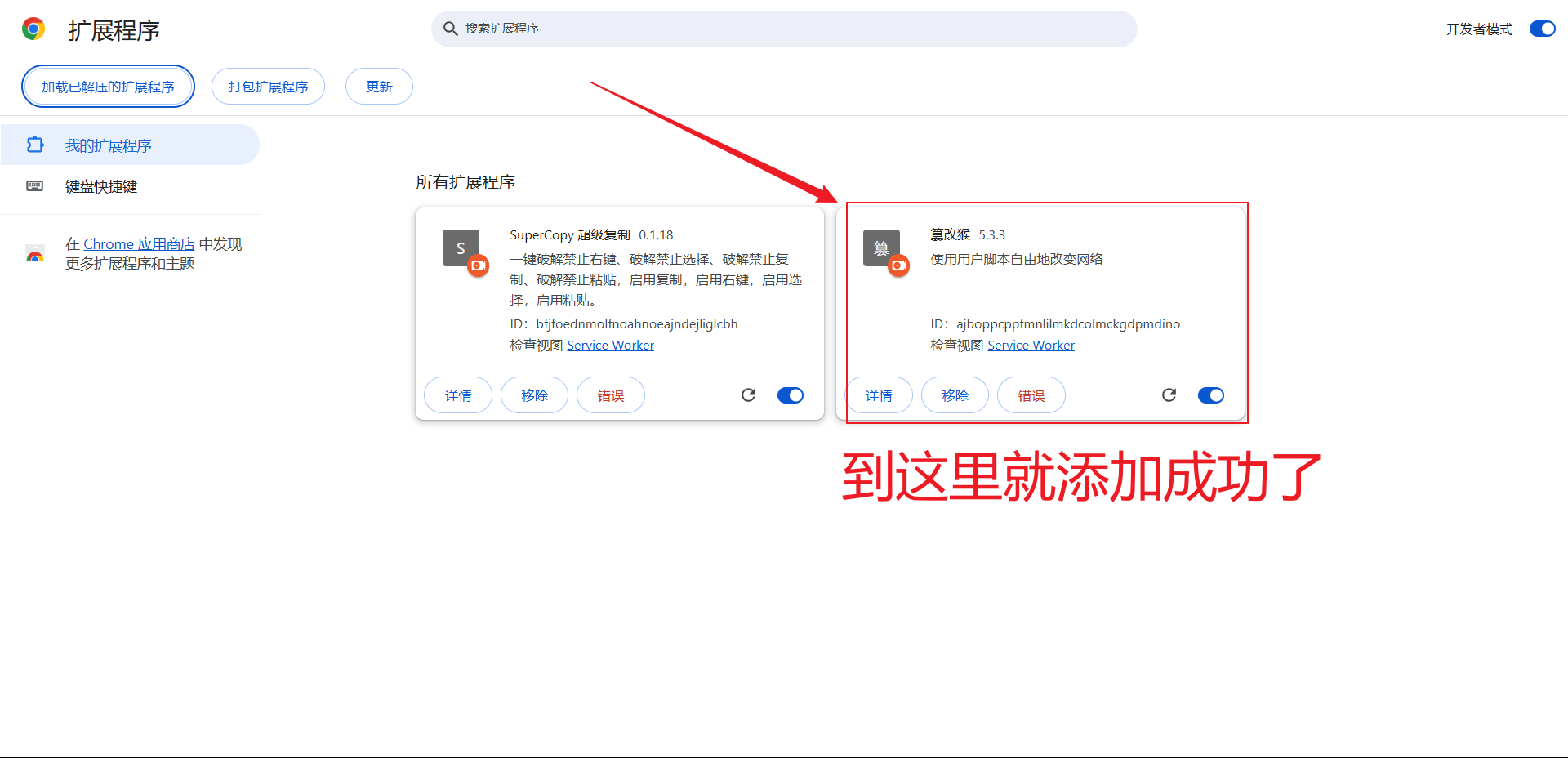This screenshot has width=1568, height=758.
Task: Click the SuperCopy ID bfjfoednmolfnoahnoeajndejliglcbh
Action: pos(637,324)
